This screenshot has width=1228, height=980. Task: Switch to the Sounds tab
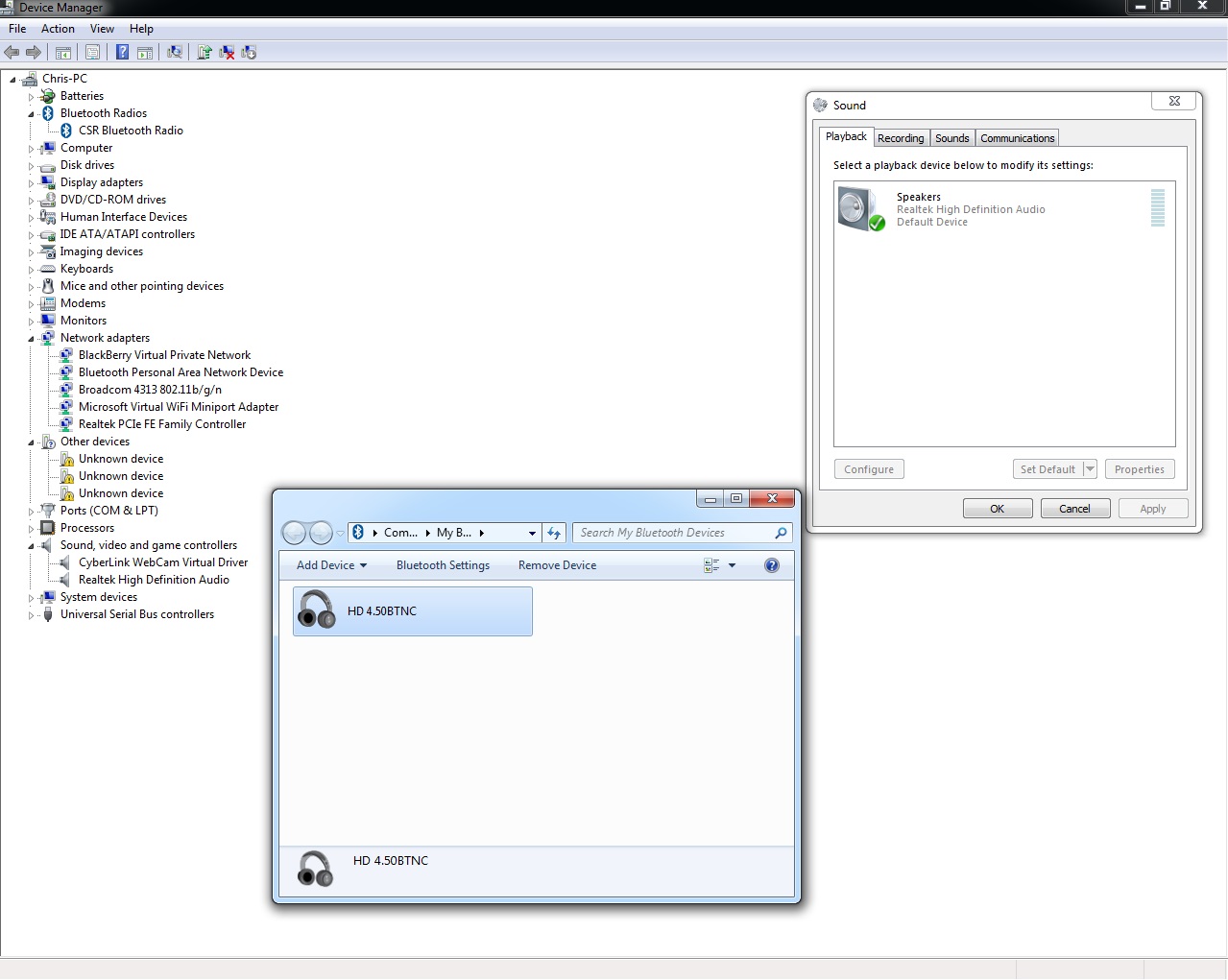[x=952, y=138]
